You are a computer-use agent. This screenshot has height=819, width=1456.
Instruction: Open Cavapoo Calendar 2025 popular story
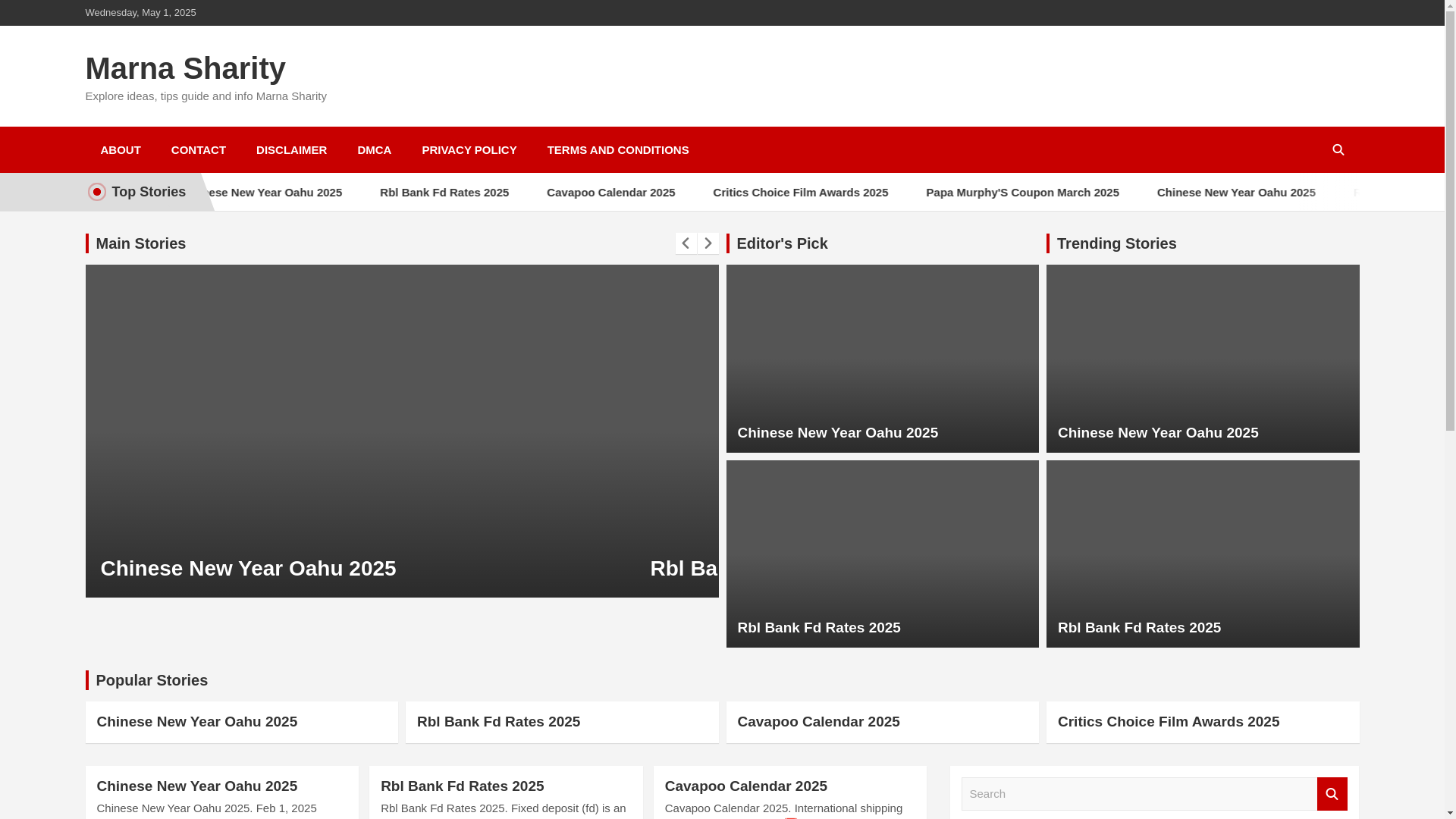tap(818, 722)
